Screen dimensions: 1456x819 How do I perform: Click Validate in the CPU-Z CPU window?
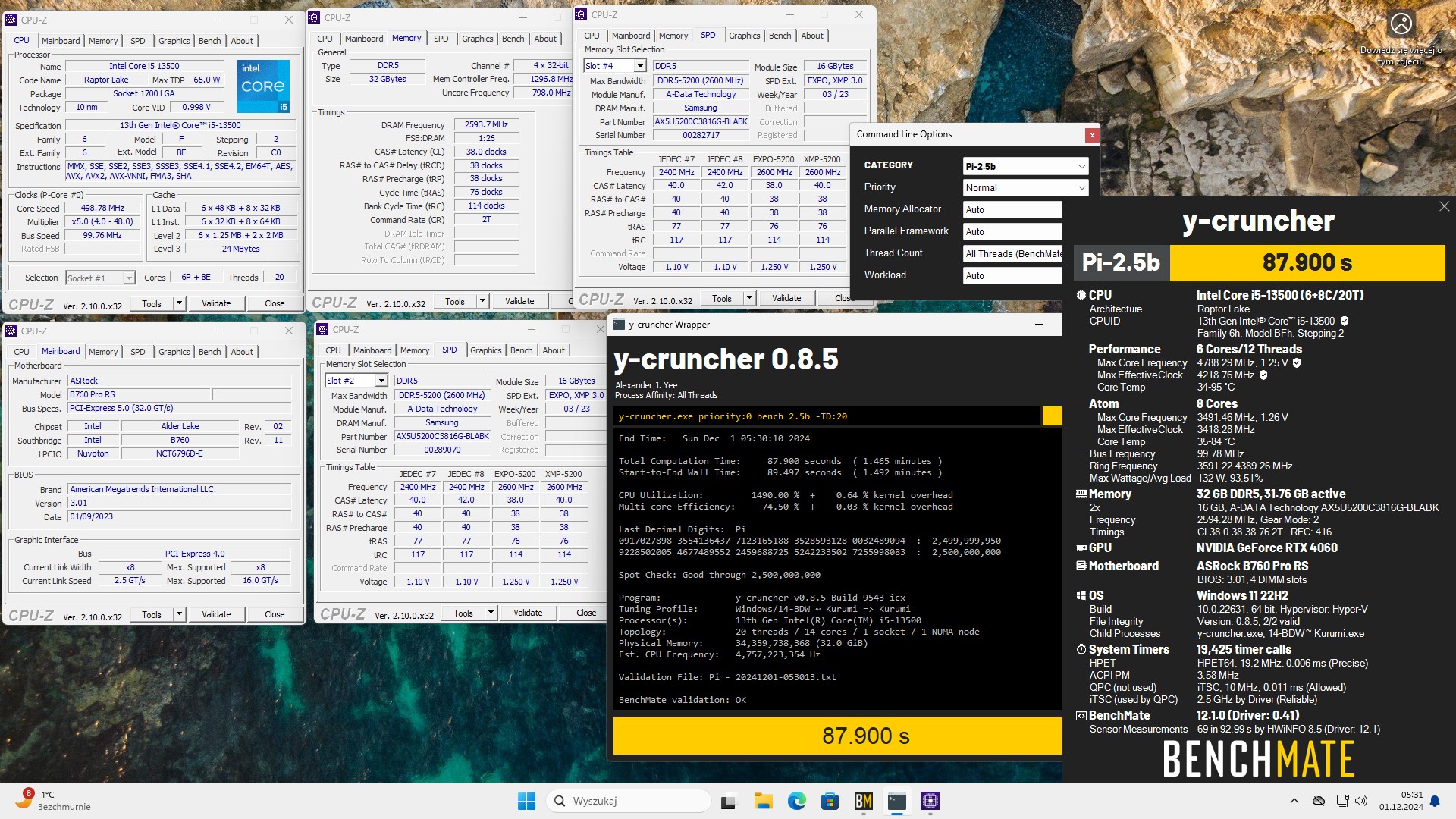[216, 303]
